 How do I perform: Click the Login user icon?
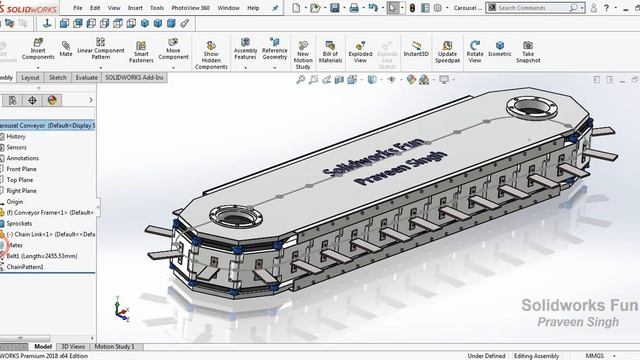point(593,8)
